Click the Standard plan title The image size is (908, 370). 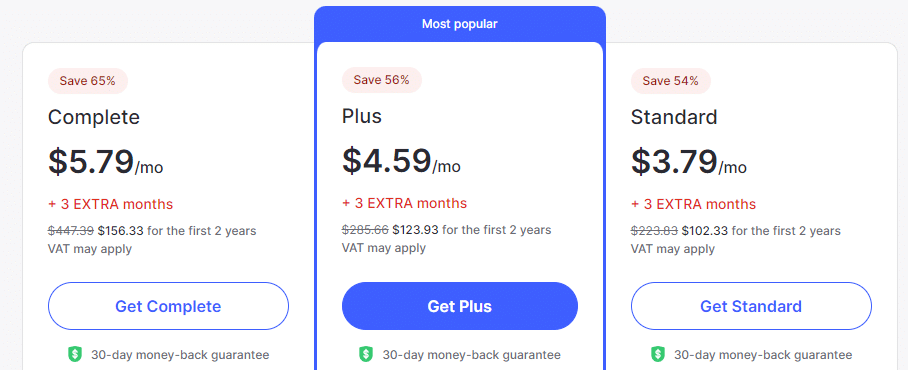tap(674, 118)
